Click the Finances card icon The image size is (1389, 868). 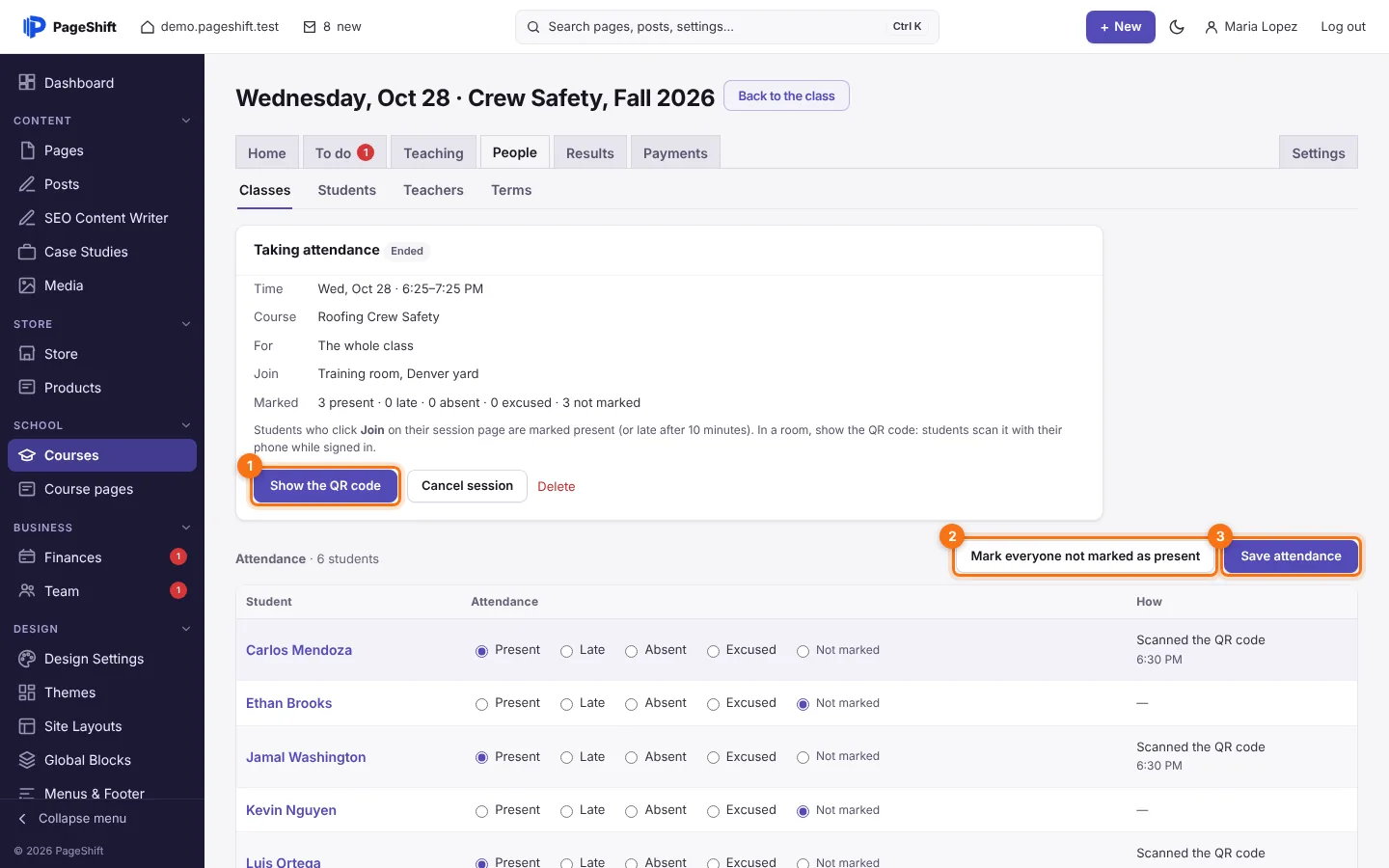27,557
